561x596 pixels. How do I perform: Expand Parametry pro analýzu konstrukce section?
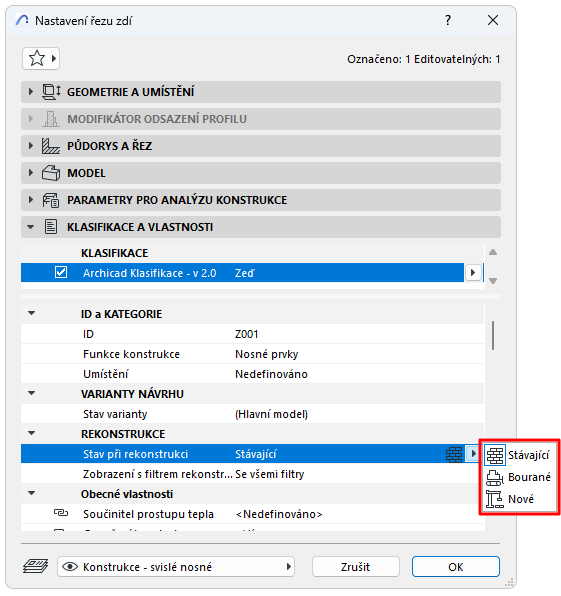[31, 200]
